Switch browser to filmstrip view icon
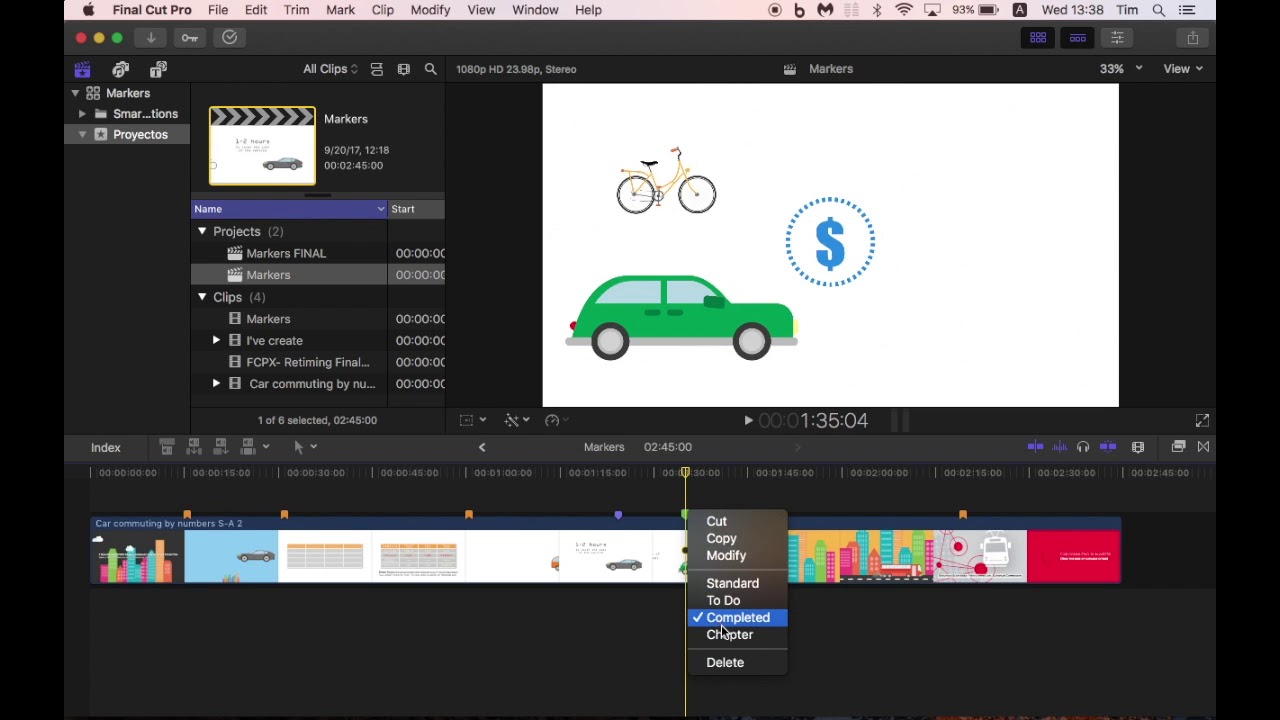Screen dimensions: 1280x720 pyautogui.click(x=404, y=69)
